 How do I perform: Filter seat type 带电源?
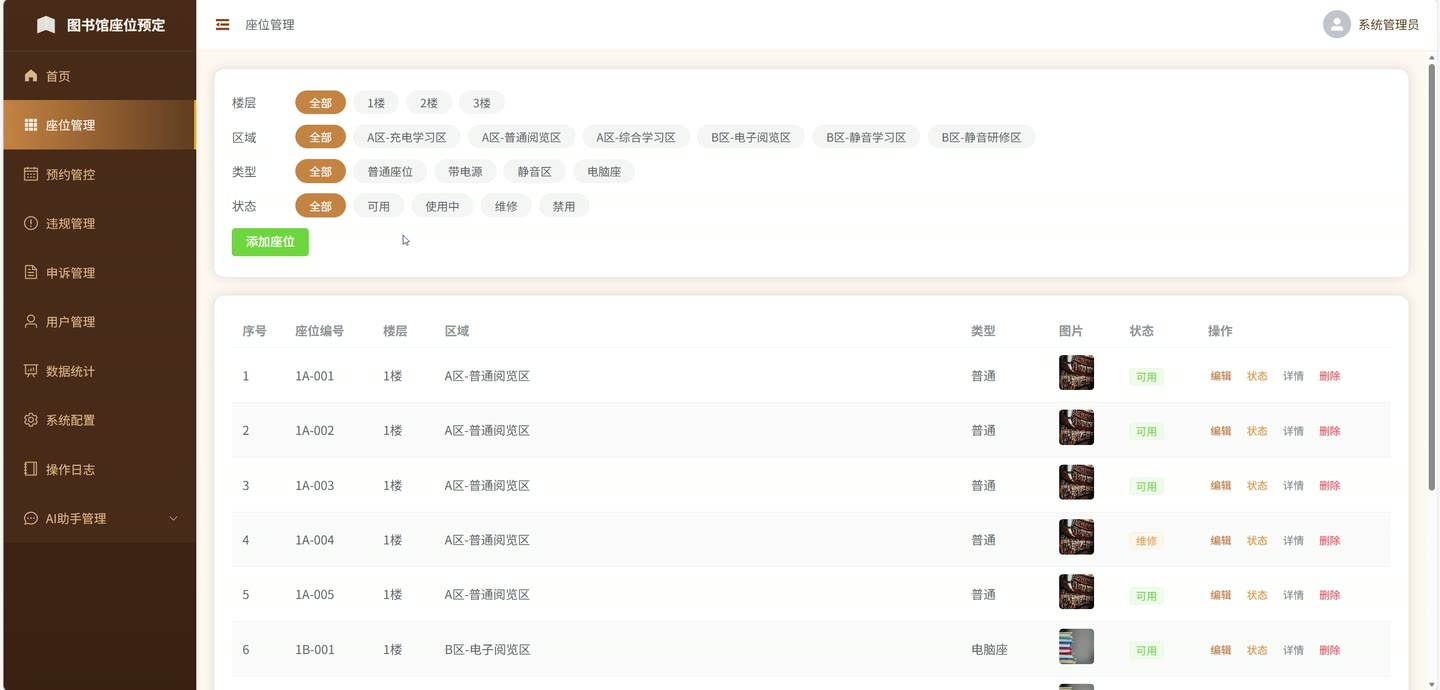click(x=465, y=171)
